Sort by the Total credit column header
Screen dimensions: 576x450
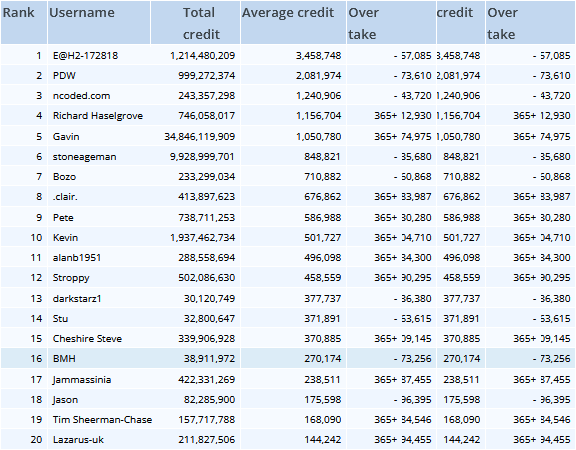(x=201, y=24)
